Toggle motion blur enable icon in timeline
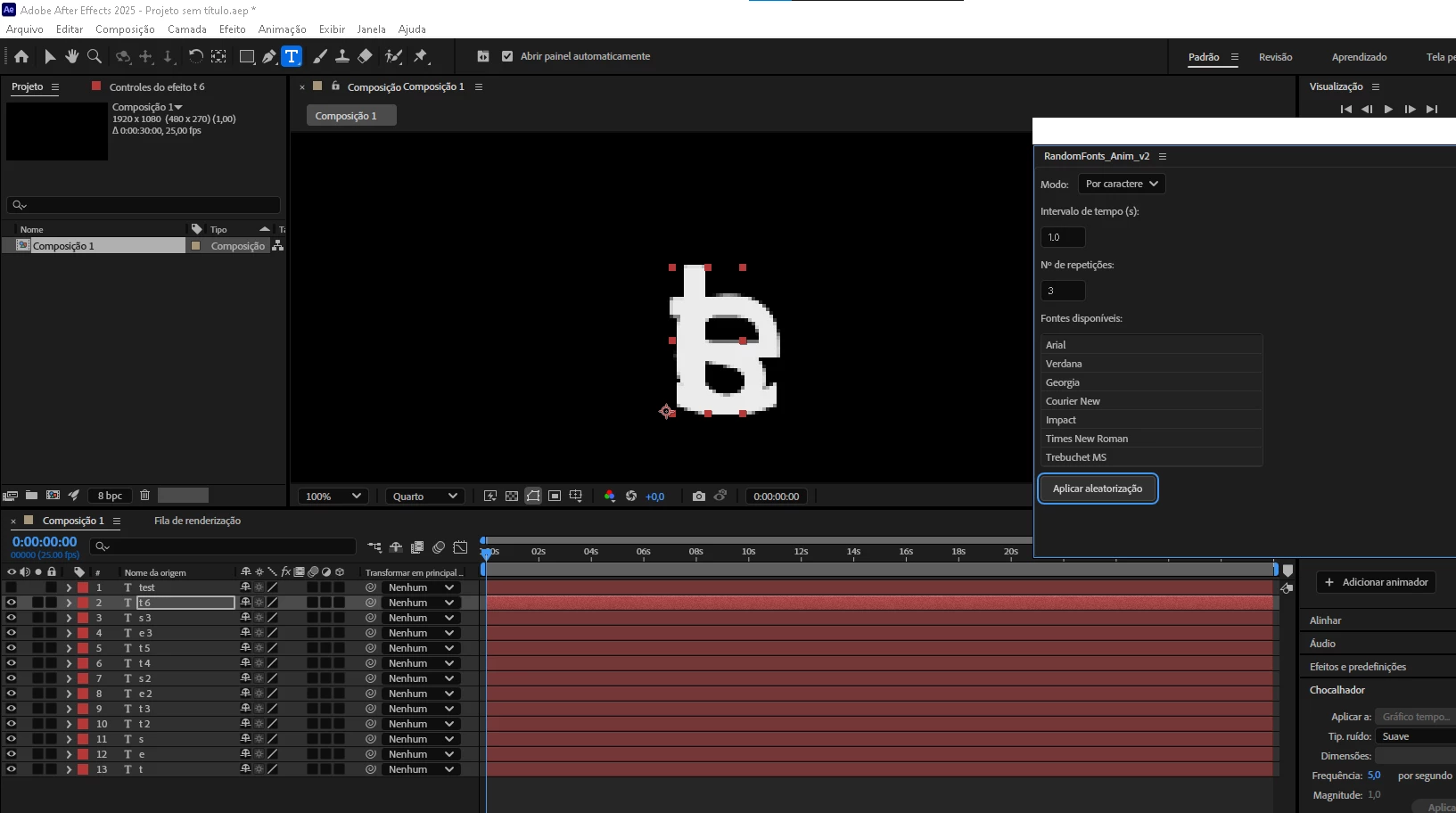Image resolution: width=1456 pixels, height=813 pixels. point(439,547)
